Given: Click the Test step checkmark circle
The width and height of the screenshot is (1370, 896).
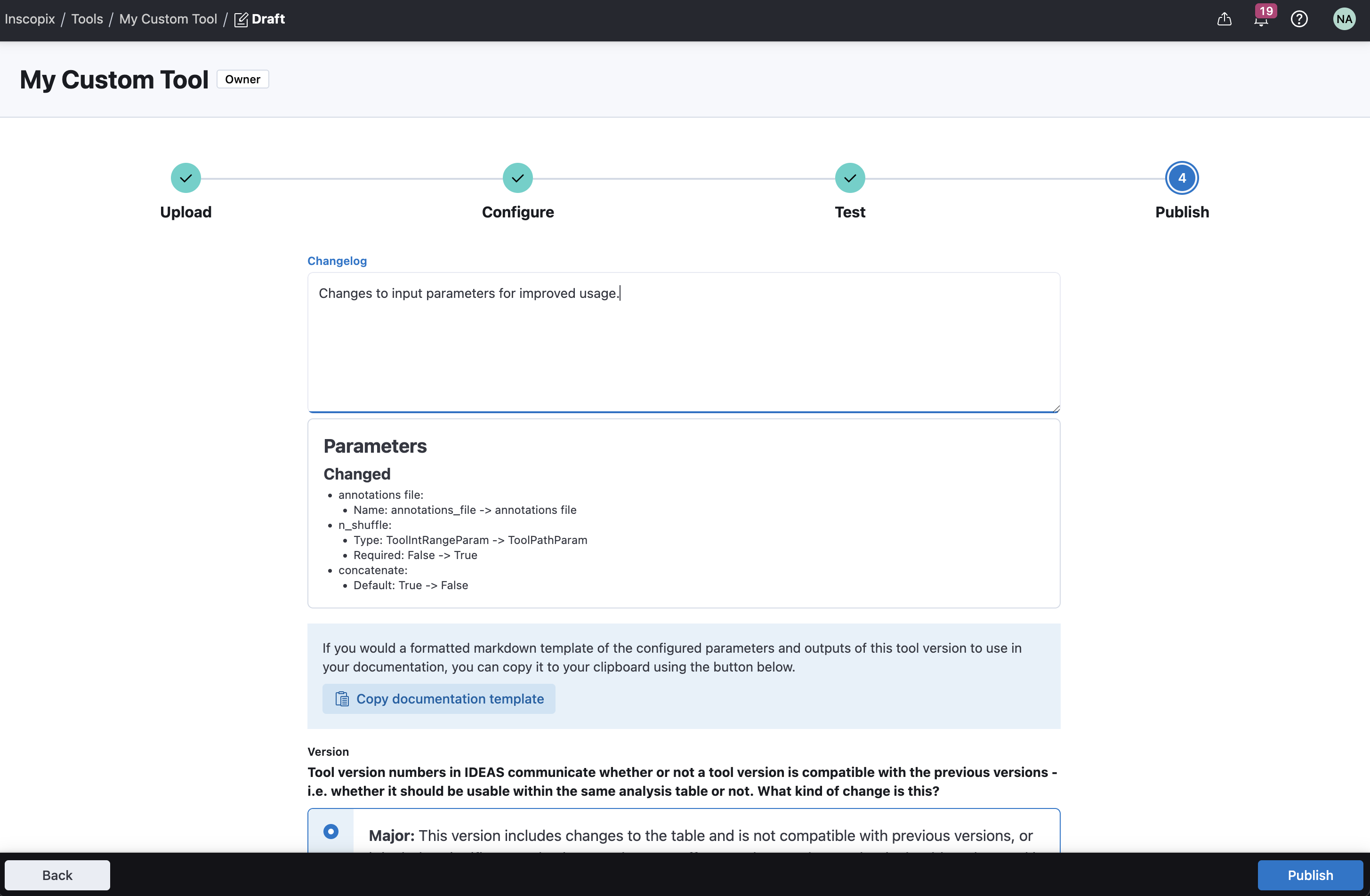Looking at the screenshot, I should [x=850, y=178].
